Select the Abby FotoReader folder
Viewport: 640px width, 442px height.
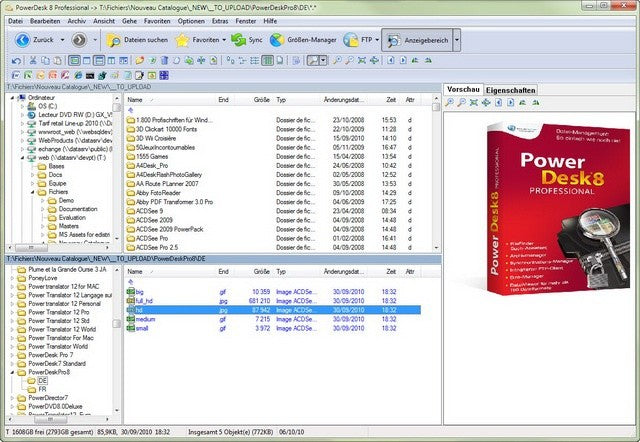tap(158, 193)
